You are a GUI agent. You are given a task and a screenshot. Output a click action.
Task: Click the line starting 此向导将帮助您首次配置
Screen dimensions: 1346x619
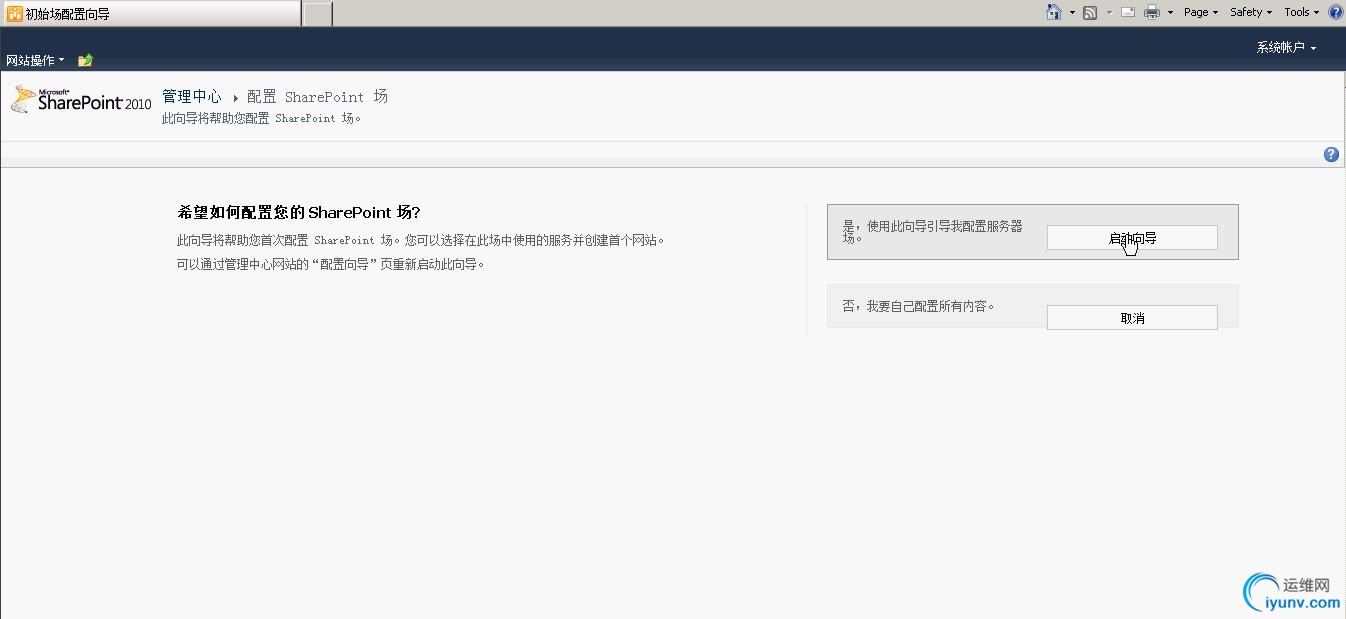pos(421,240)
